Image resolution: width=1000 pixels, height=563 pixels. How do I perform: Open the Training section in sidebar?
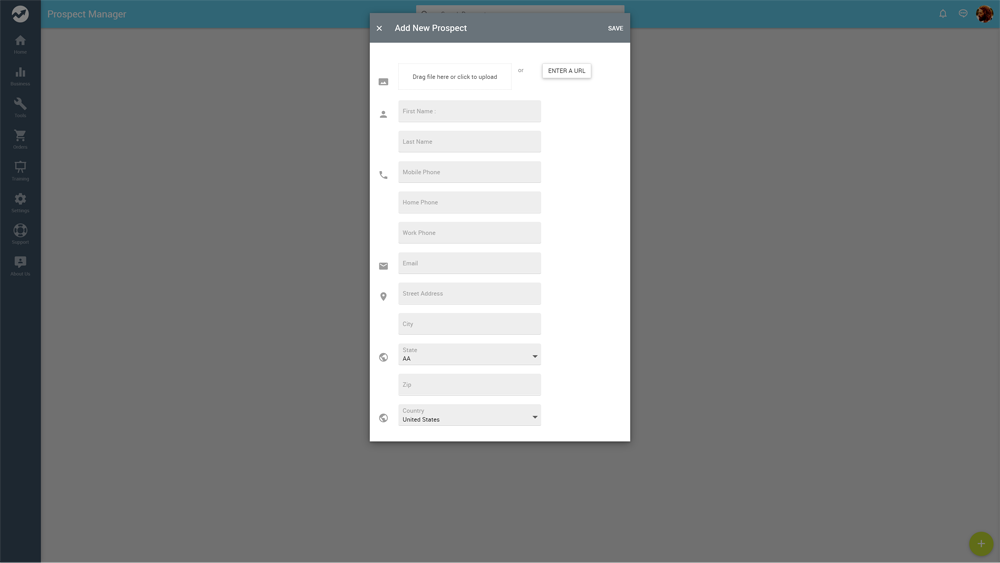click(x=20, y=170)
